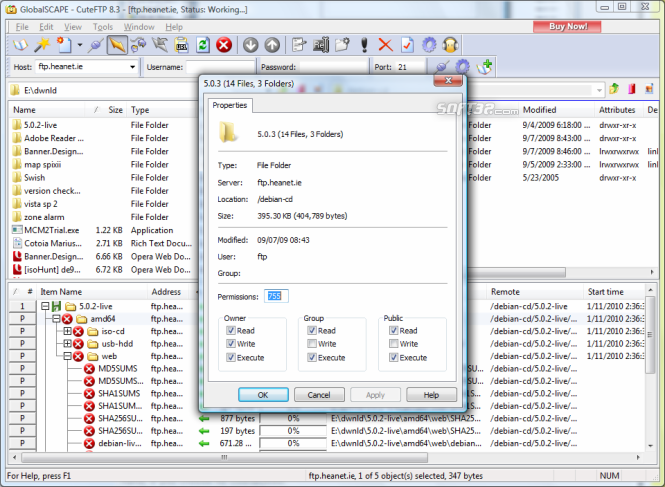Image resolution: width=665 pixels, height=487 pixels.
Task: Open the Window menu
Action: 139,27
